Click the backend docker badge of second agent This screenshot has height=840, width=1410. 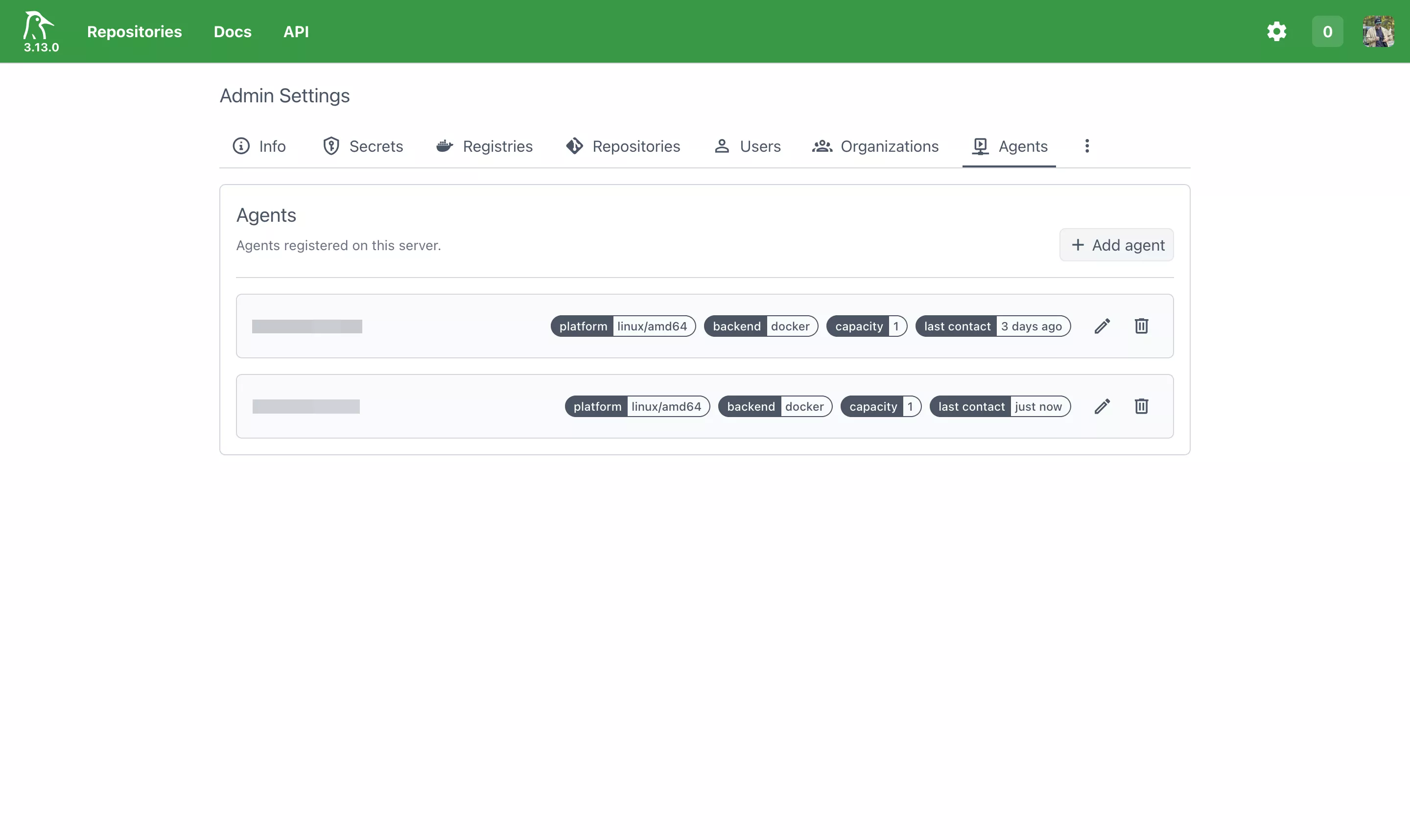tap(775, 406)
